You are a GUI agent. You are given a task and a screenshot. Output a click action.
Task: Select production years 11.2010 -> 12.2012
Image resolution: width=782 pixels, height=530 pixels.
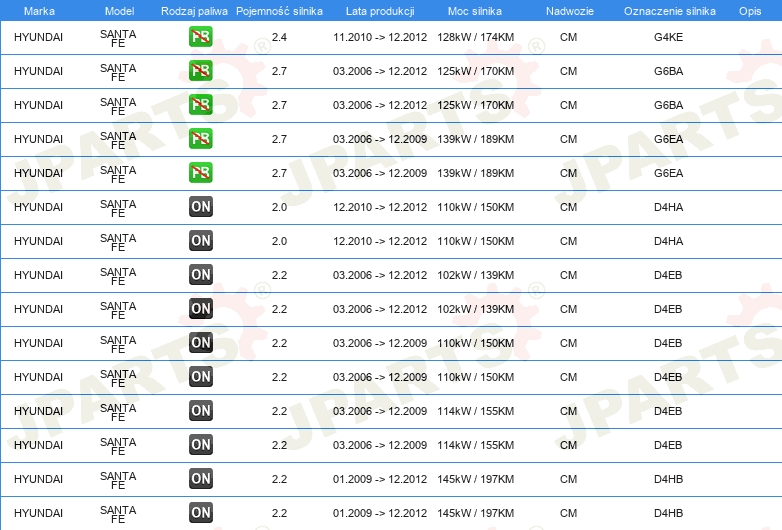[380, 37]
